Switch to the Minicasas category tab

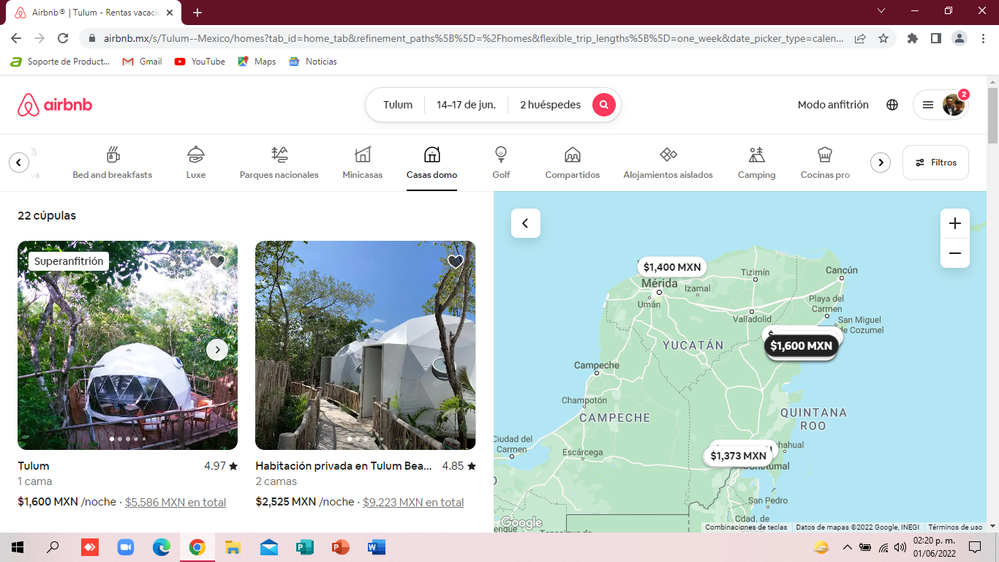coord(362,162)
